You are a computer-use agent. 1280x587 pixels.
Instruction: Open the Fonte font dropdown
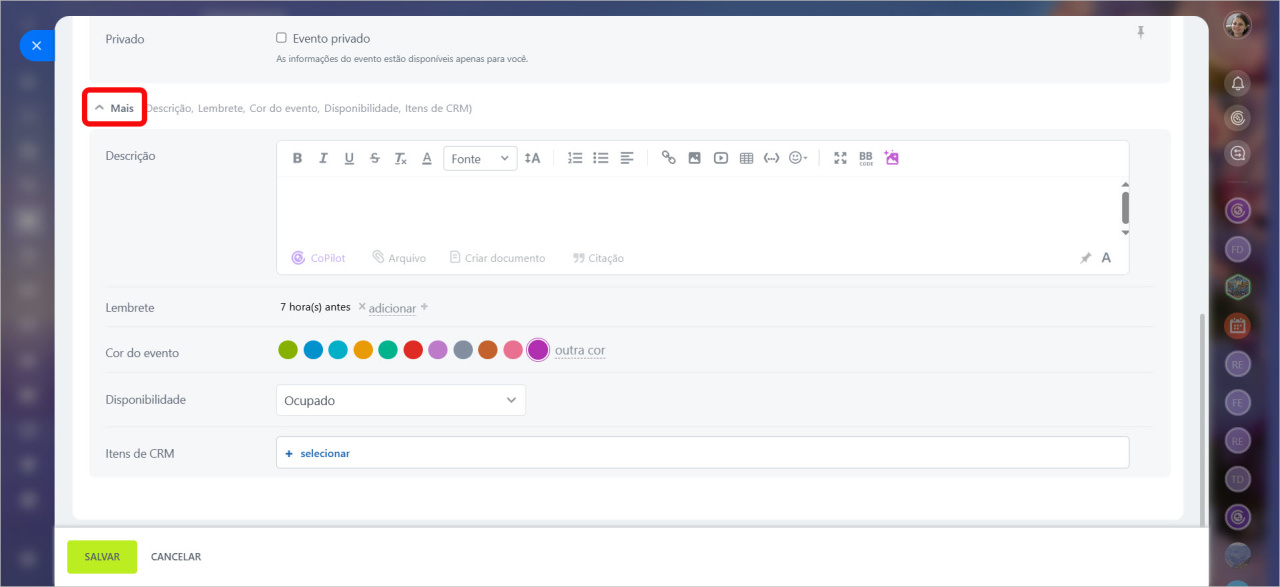[480, 158]
